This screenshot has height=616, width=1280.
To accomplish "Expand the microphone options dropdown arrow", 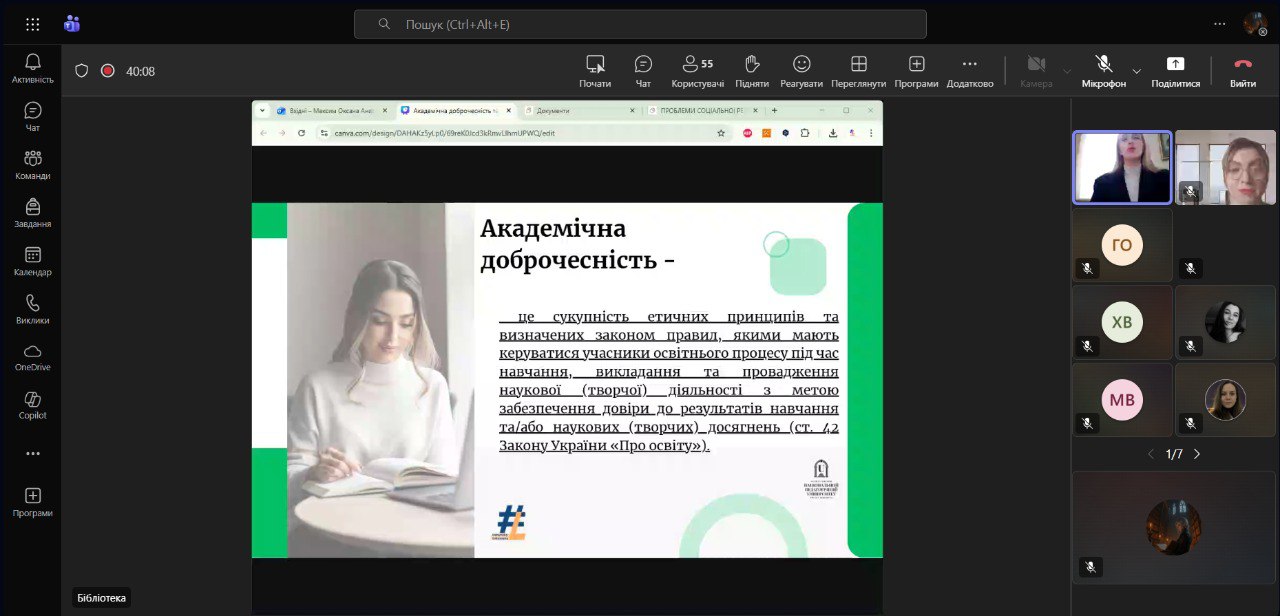I will point(1136,71).
